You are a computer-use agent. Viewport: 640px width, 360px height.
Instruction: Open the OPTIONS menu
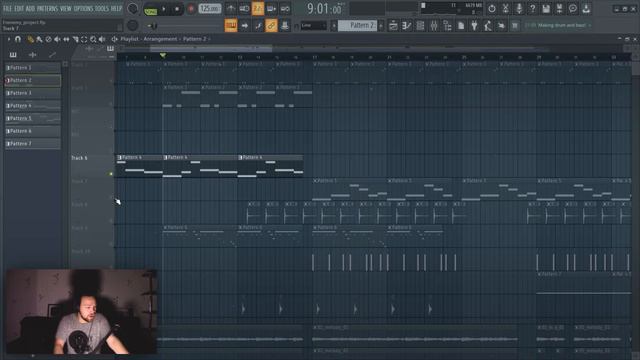pyautogui.click(x=83, y=8)
